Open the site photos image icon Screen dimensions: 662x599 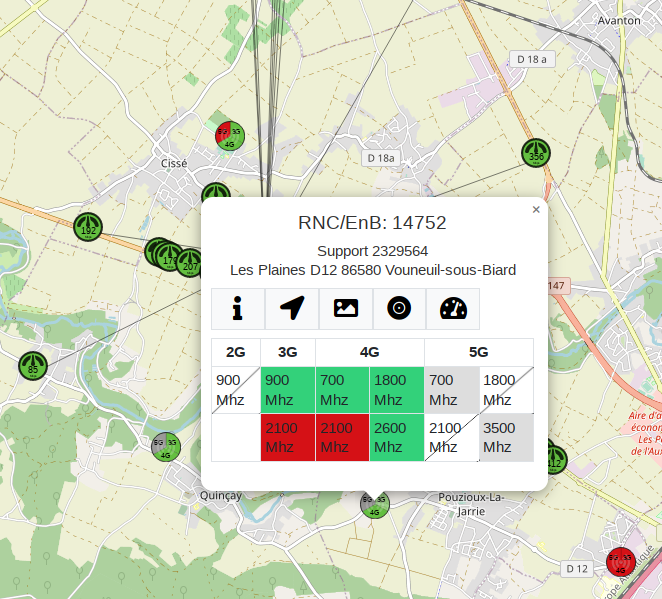pyautogui.click(x=346, y=309)
